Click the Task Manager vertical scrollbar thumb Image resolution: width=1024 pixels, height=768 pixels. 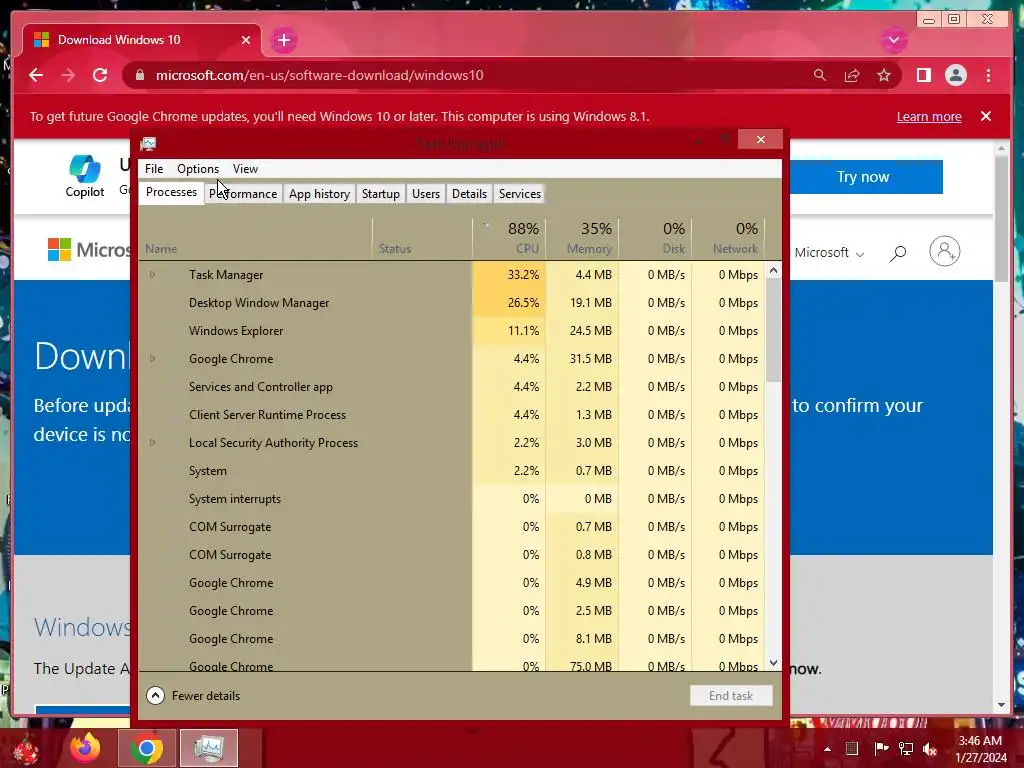point(773,330)
